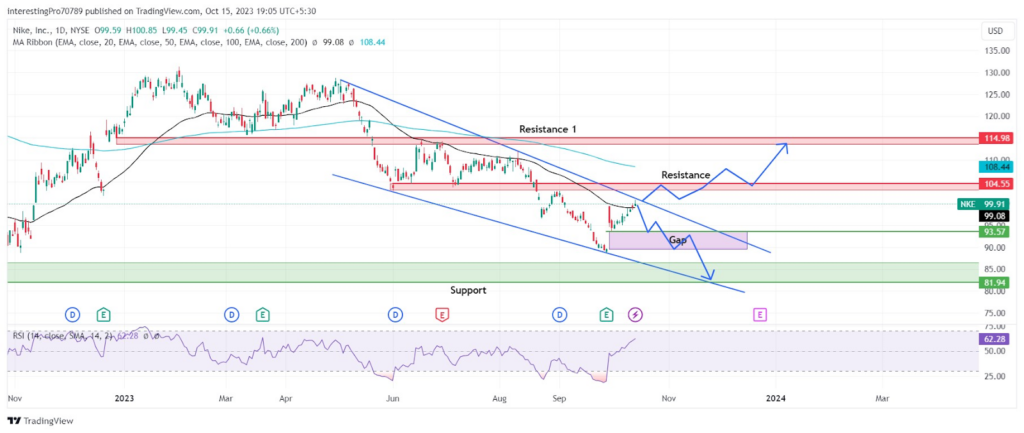
Task: Click the 81.94 green support price label
Action: coord(995,282)
